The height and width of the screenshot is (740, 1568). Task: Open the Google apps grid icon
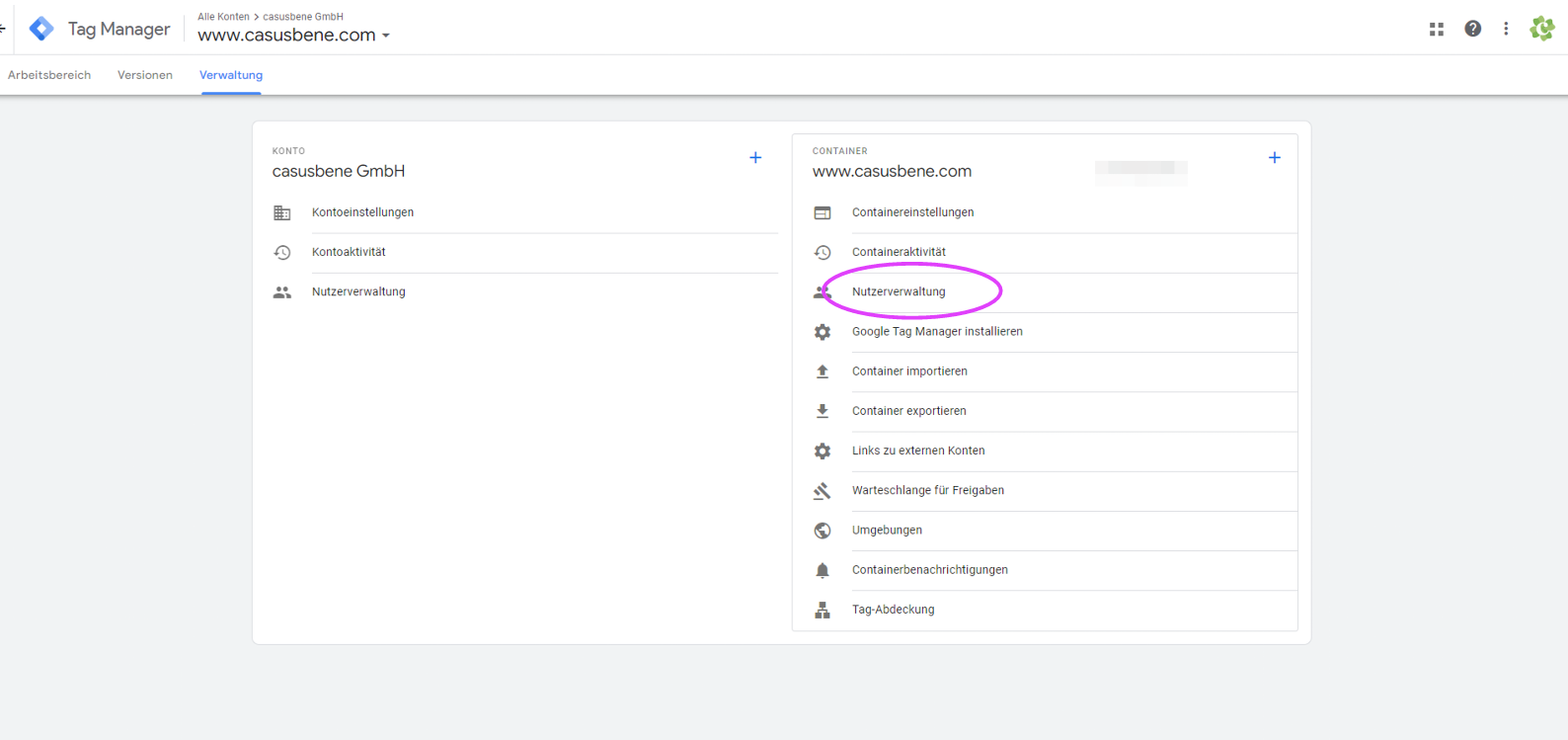click(x=1437, y=29)
